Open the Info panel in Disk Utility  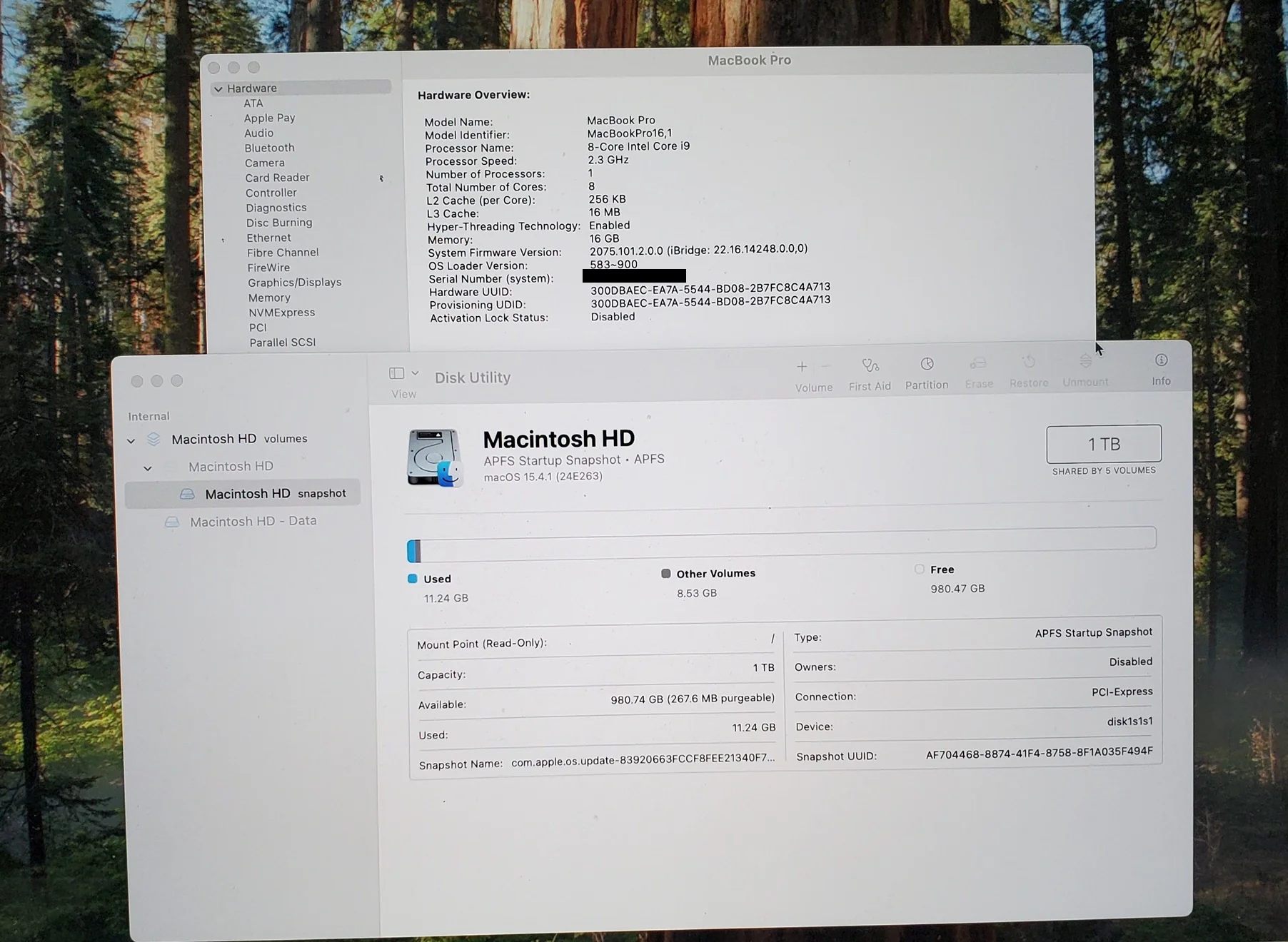tap(1162, 370)
